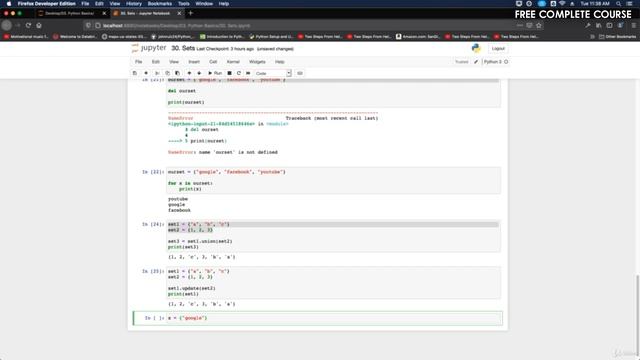Save the notebook with the toolbar save icon
This screenshot has width=640, height=360.
[x=135, y=73]
